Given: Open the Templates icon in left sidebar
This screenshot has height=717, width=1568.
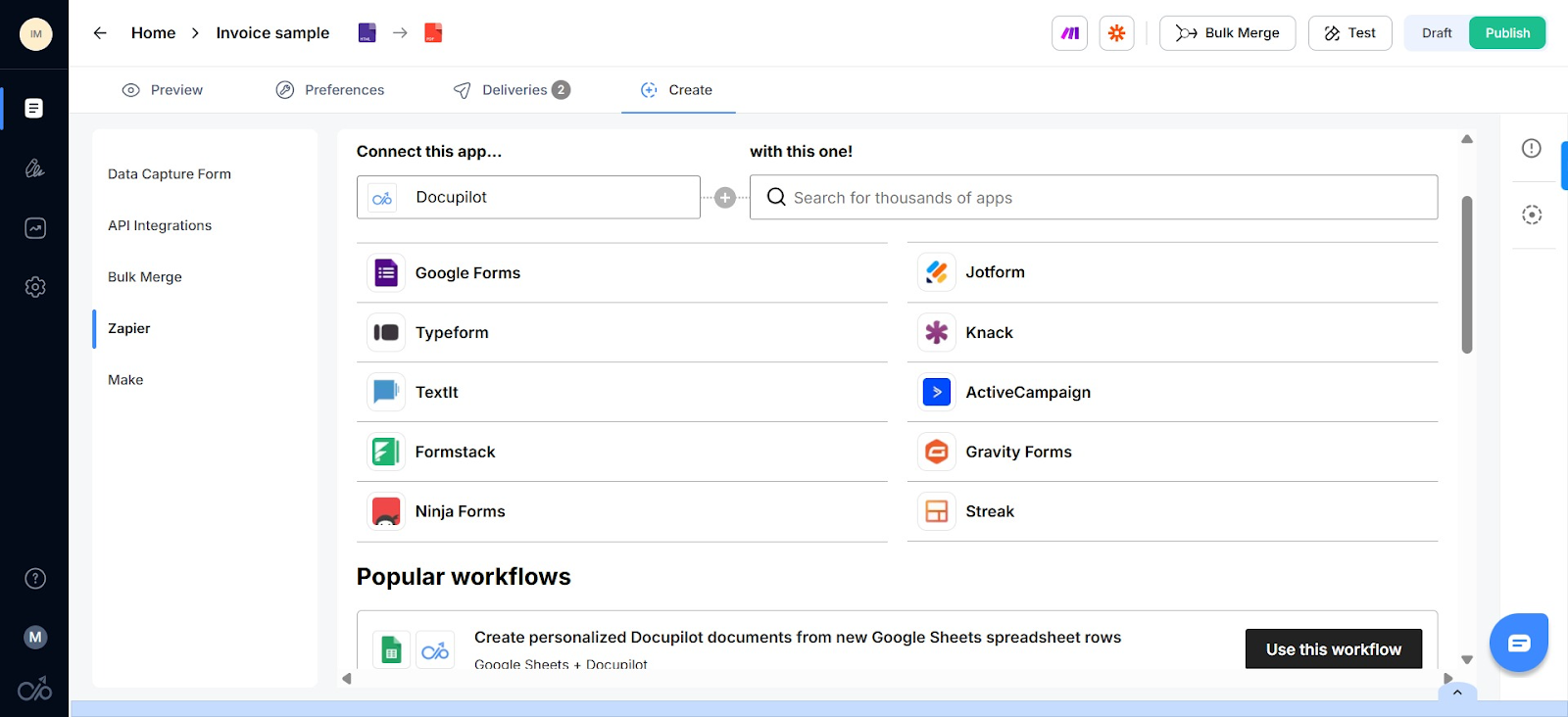Looking at the screenshot, I should click(34, 109).
